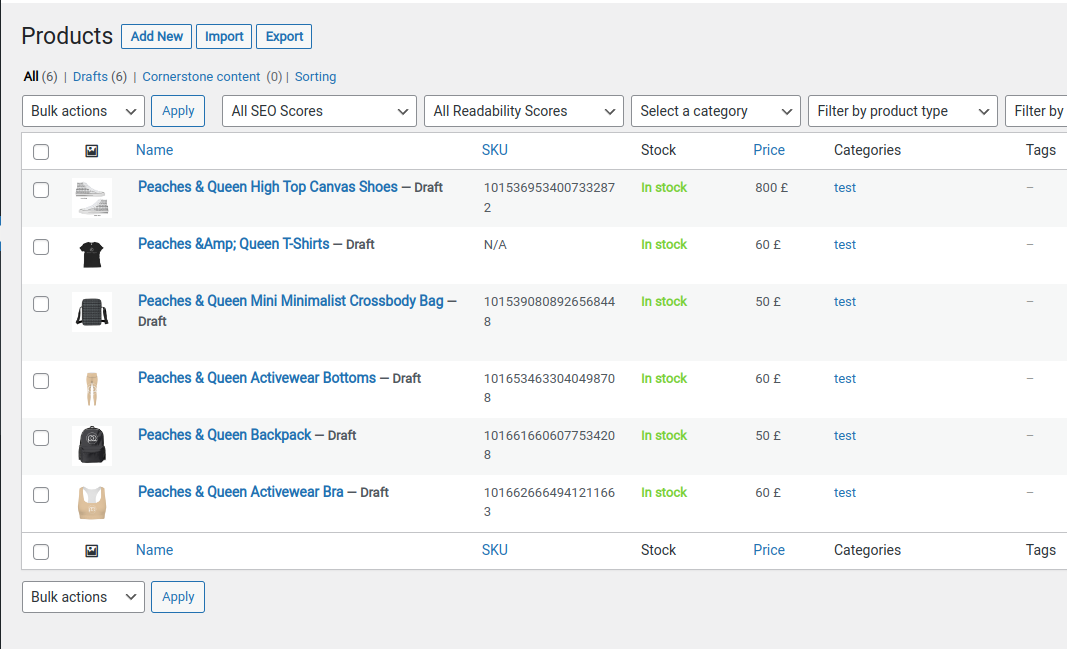Click the Import products button

tap(224, 37)
